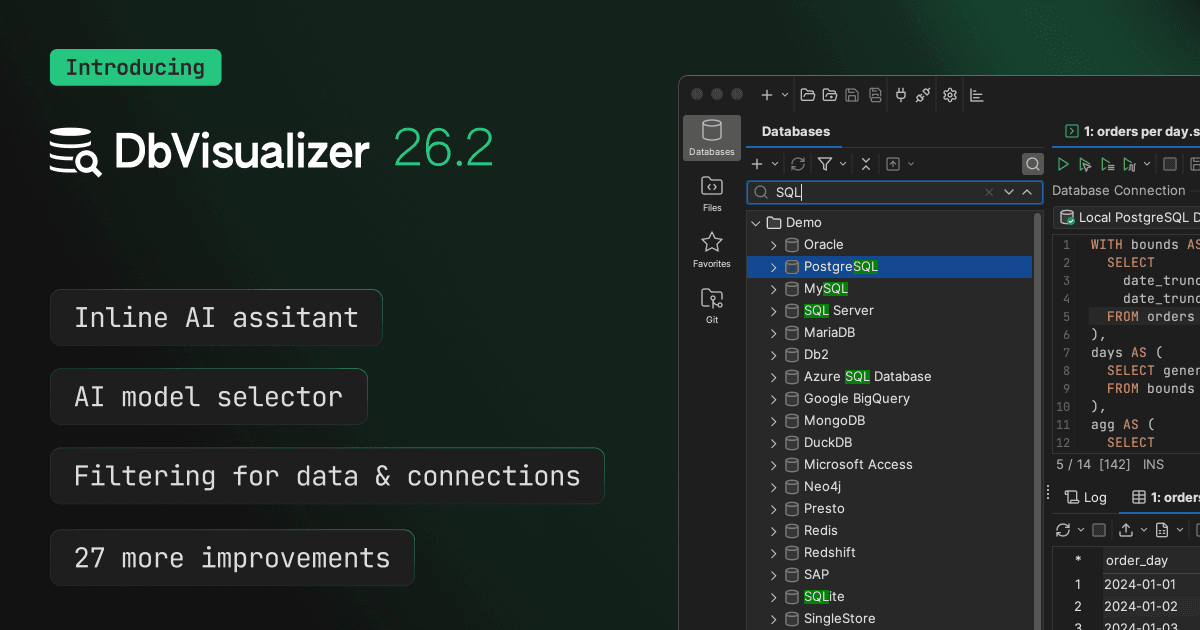
Task: Open the Local PostgreSQL connection dropdown
Action: coord(1127,217)
